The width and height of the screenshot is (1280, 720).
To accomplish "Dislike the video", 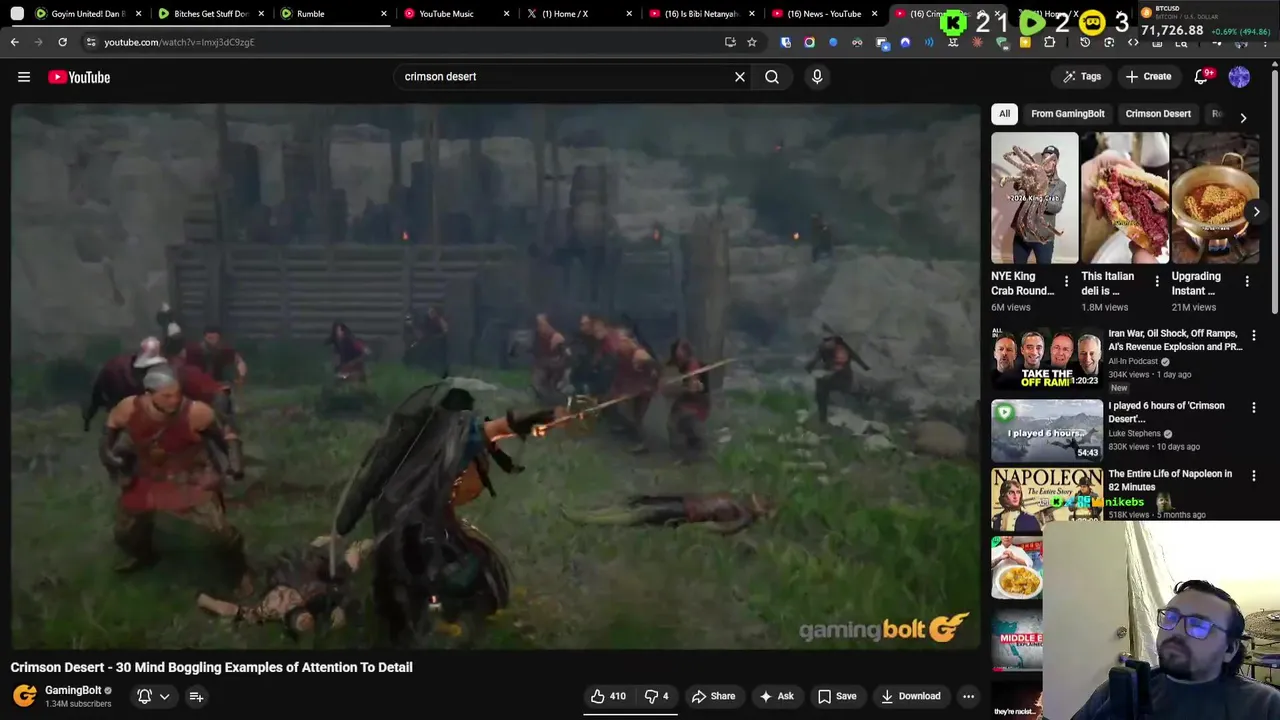I will pos(657,696).
